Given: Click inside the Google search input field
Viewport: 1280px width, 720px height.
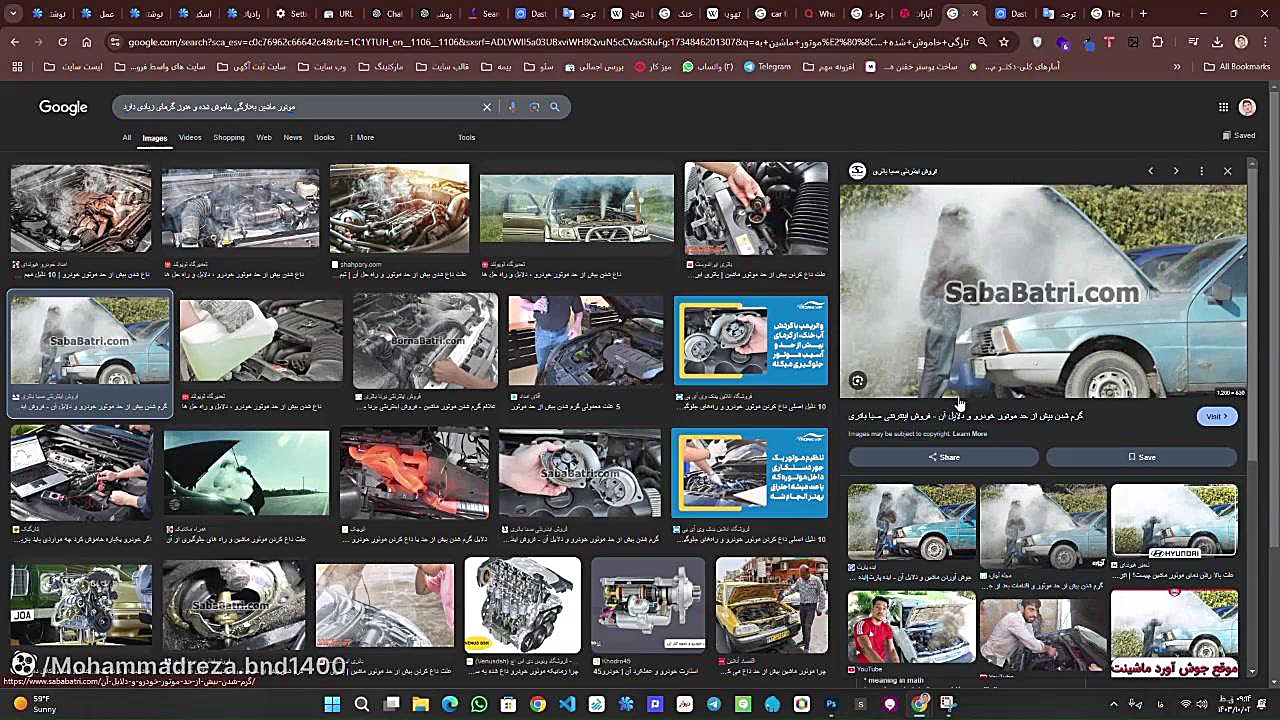Looking at the screenshot, I should click(x=300, y=107).
